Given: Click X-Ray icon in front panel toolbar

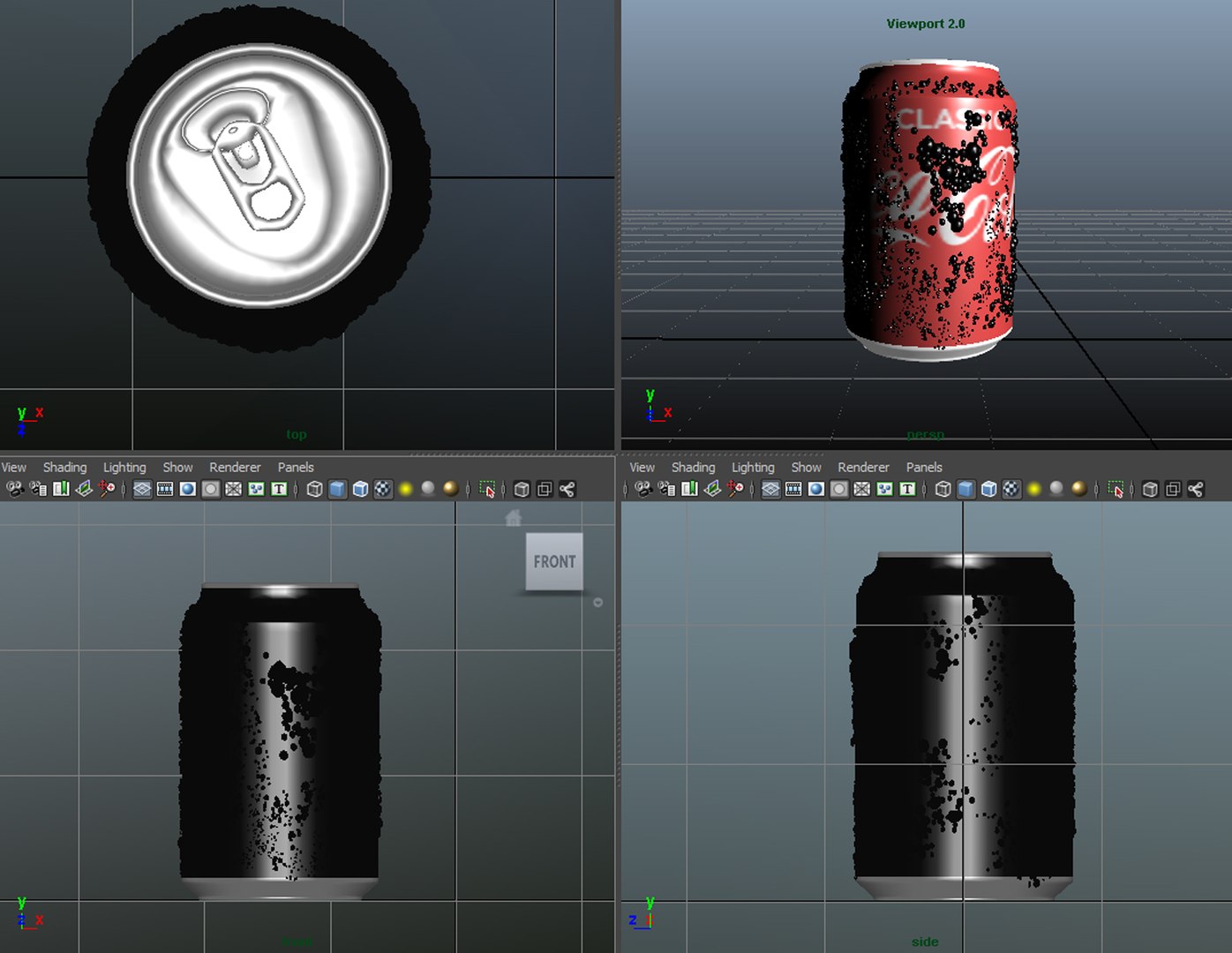Looking at the screenshot, I should point(522,489).
